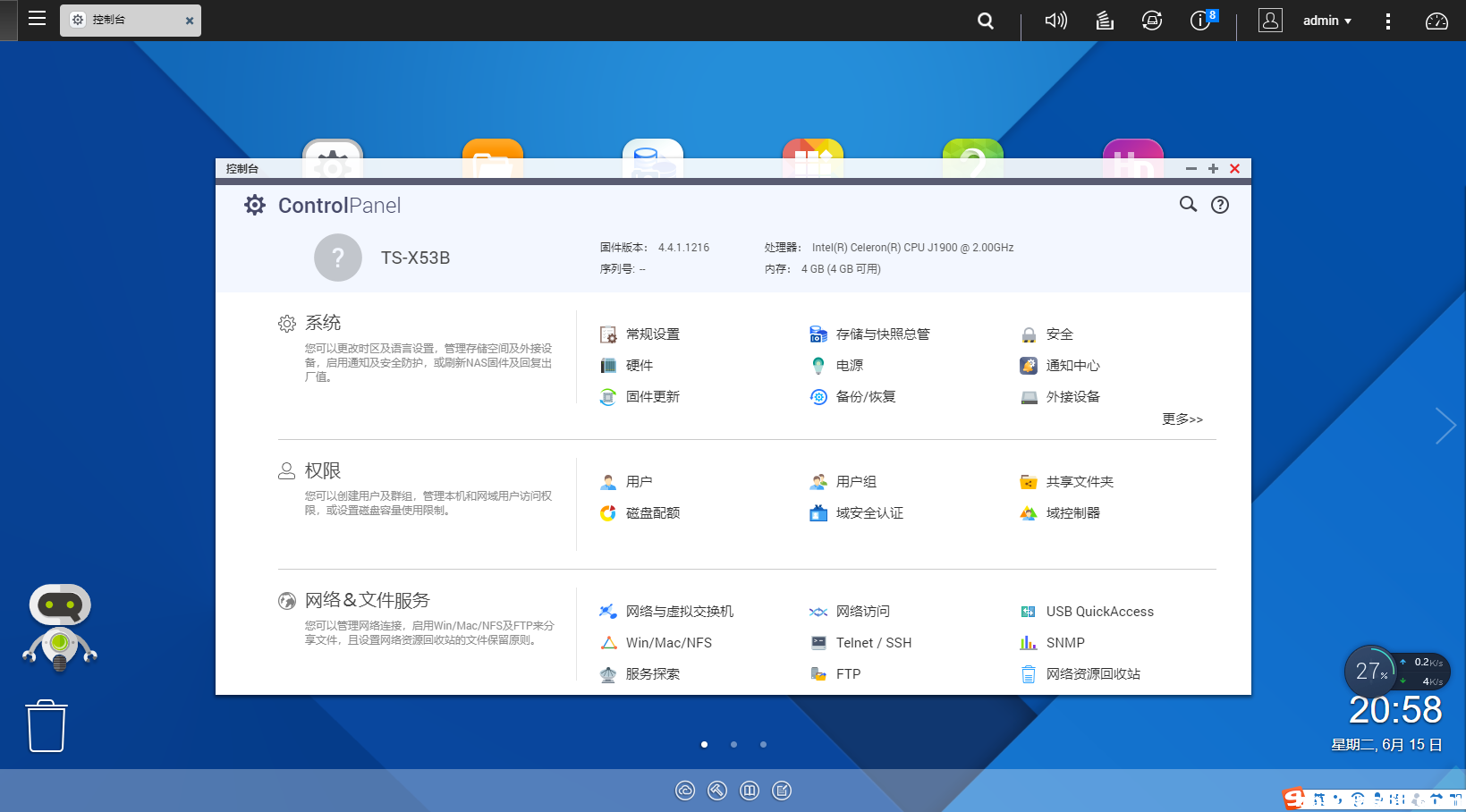1466x812 pixels.
Task: Click 更多>> to show more system items
Action: point(1182,419)
